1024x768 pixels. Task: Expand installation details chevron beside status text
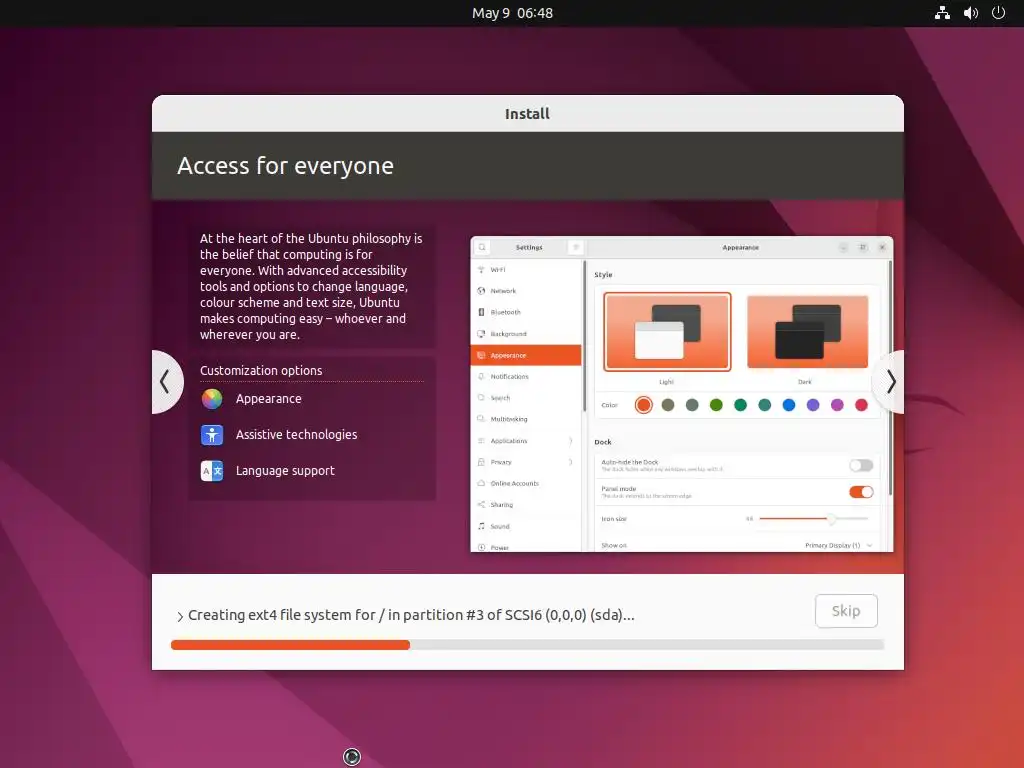click(x=180, y=616)
